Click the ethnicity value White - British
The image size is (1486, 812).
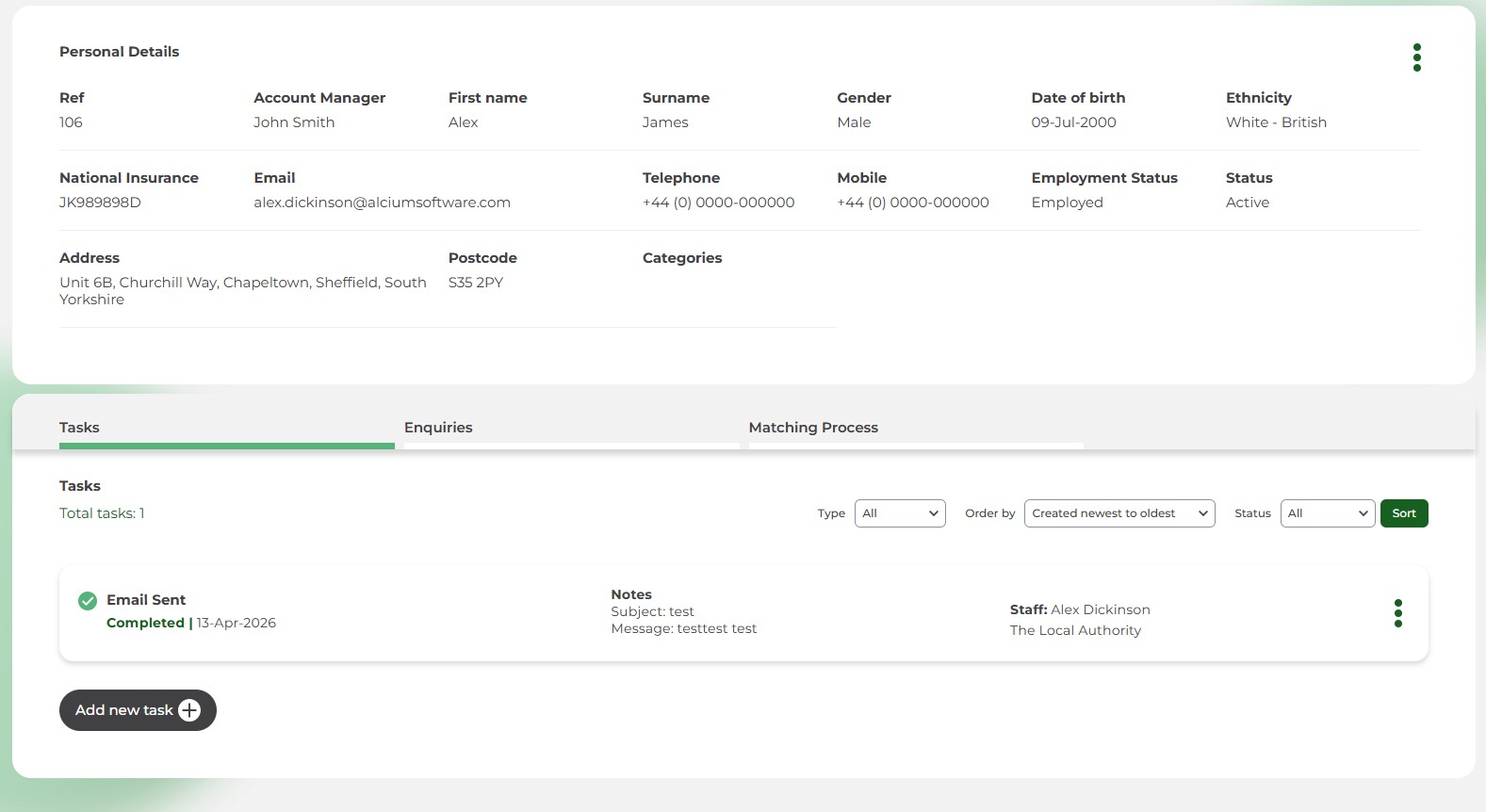tap(1276, 122)
